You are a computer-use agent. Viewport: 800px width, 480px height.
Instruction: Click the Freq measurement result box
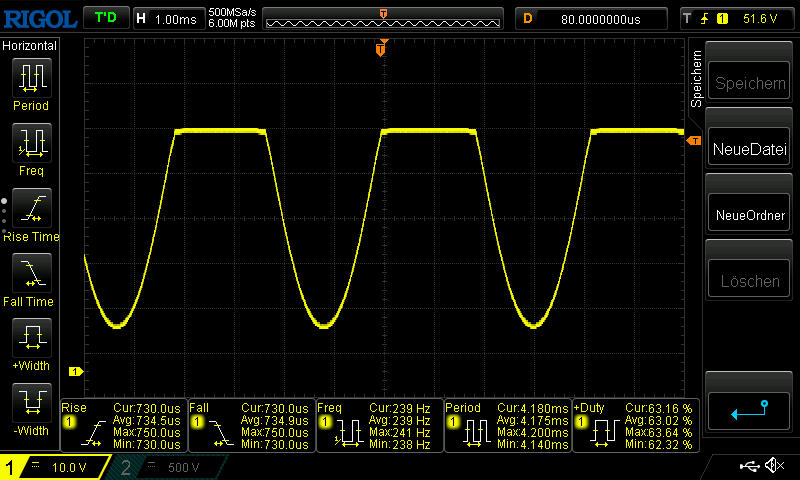380,425
